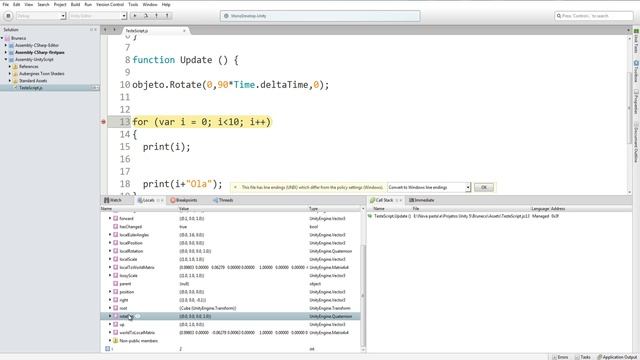Image resolution: width=640 pixels, height=360 pixels.
Task: Open the Edit menu
Action: tap(16, 4)
